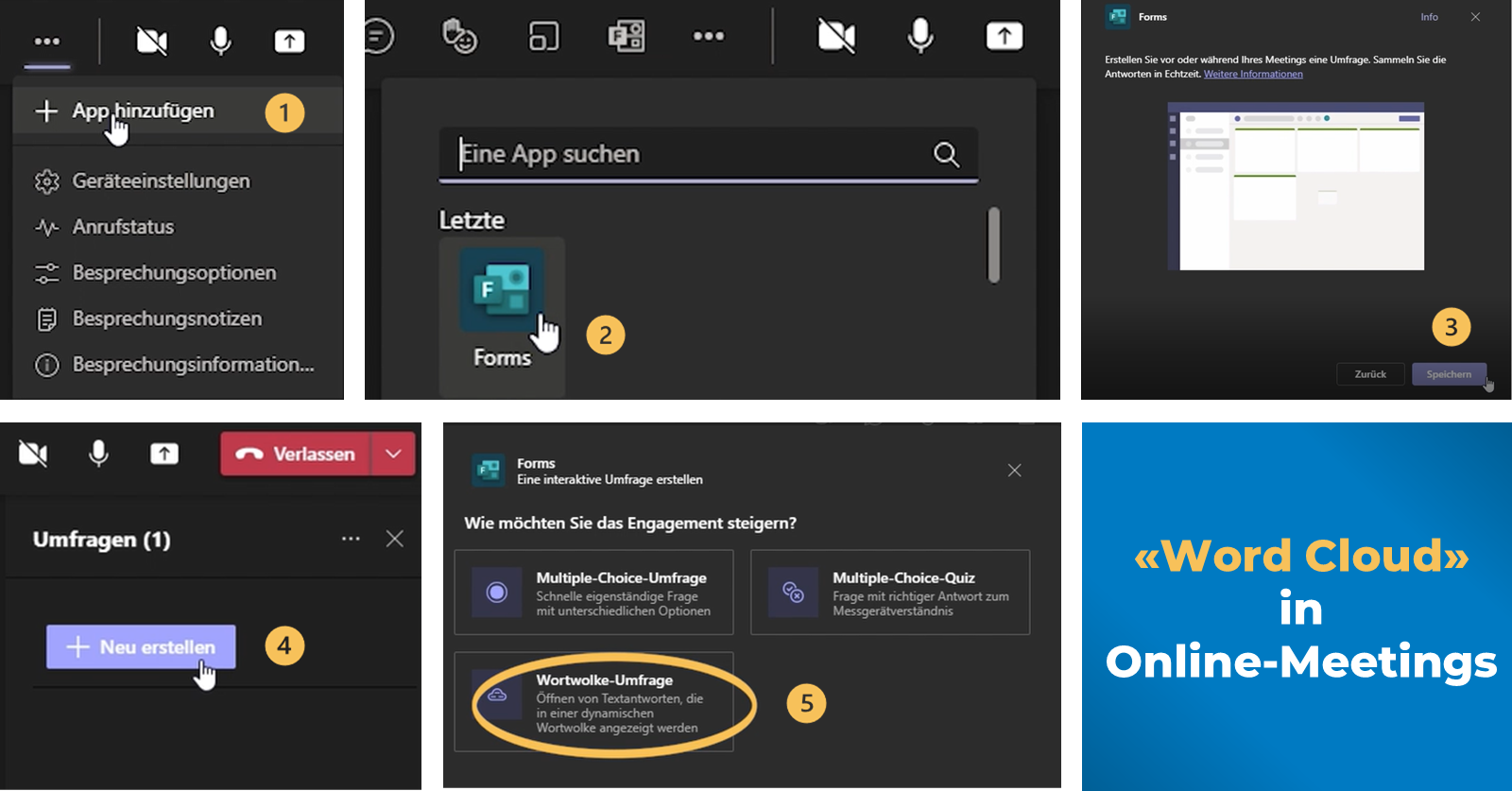Click the raise-hand reactions icon in the toolbar
This screenshot has width=1512, height=791.
459,36
